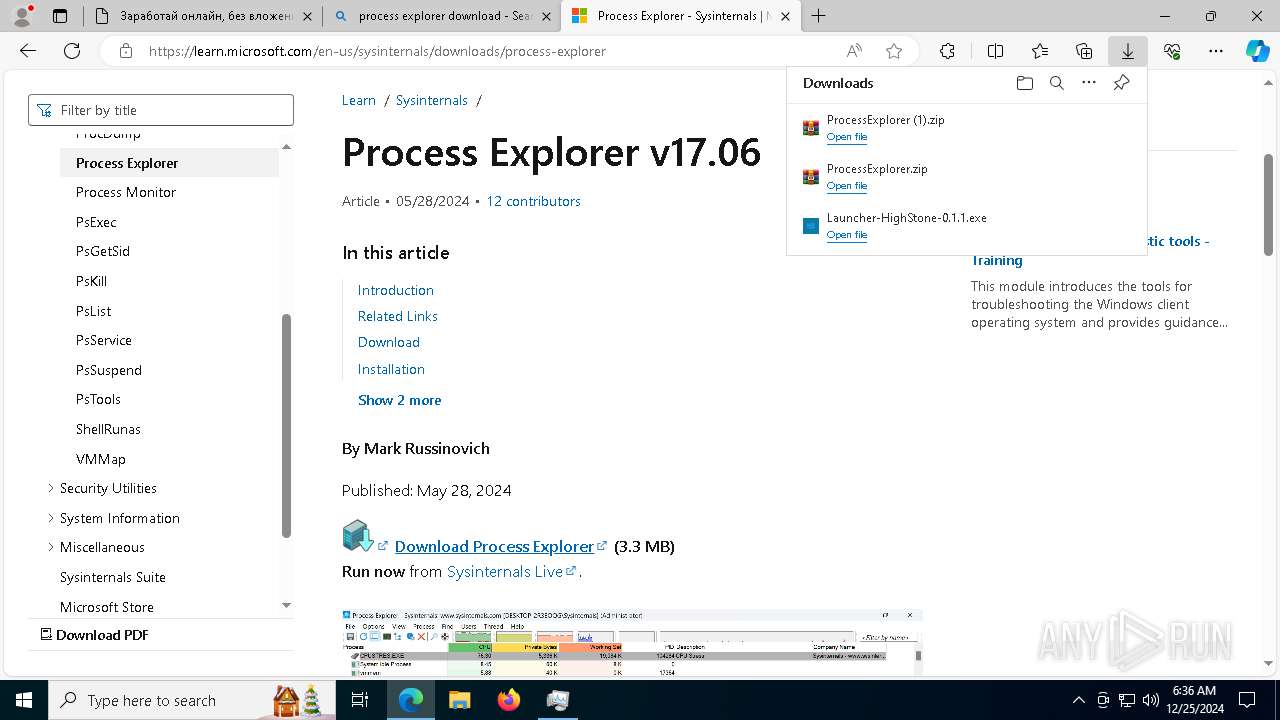
Task: Open a new browser tab
Action: 819,16
